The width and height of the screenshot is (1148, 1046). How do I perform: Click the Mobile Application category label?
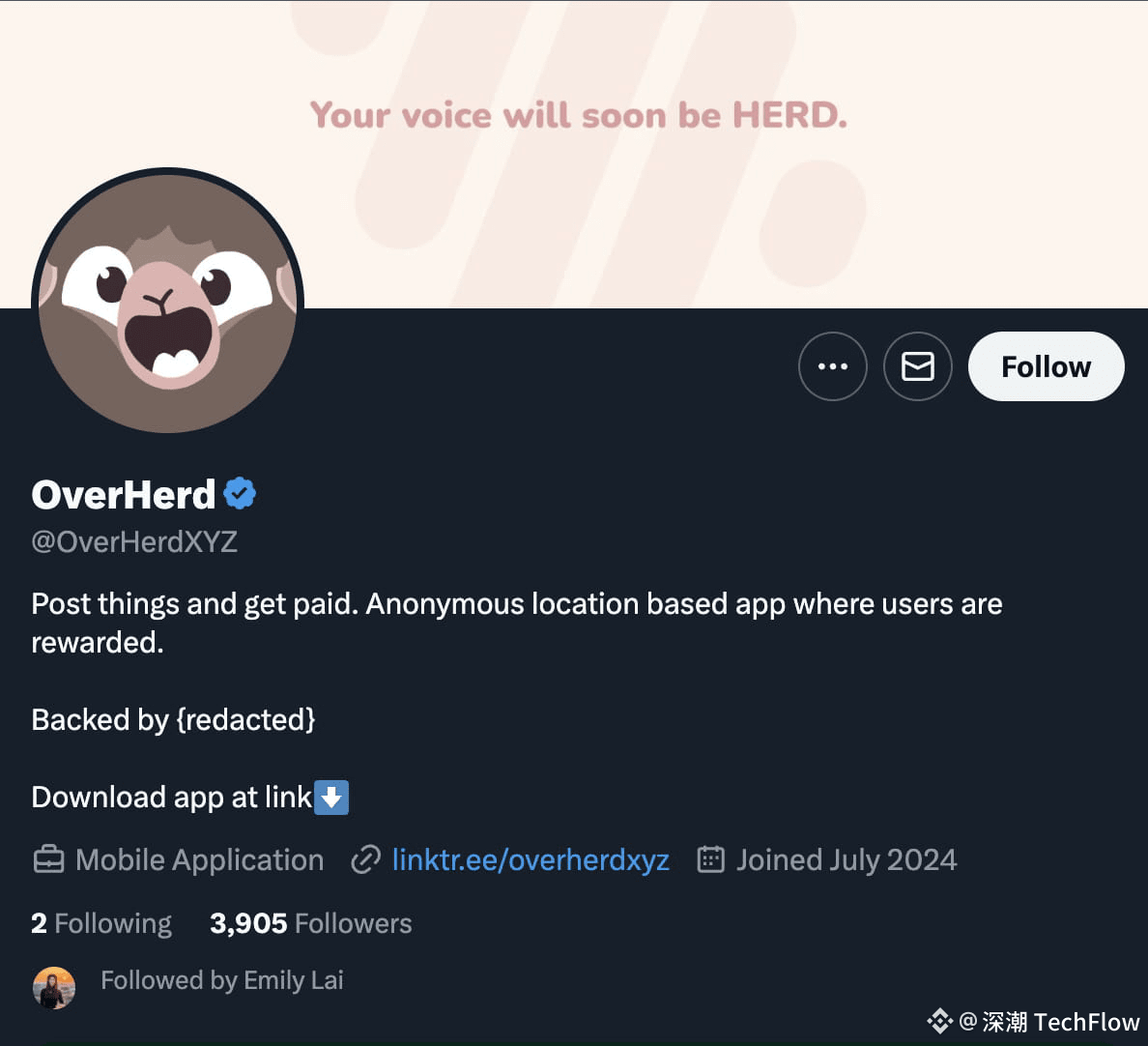(199, 860)
